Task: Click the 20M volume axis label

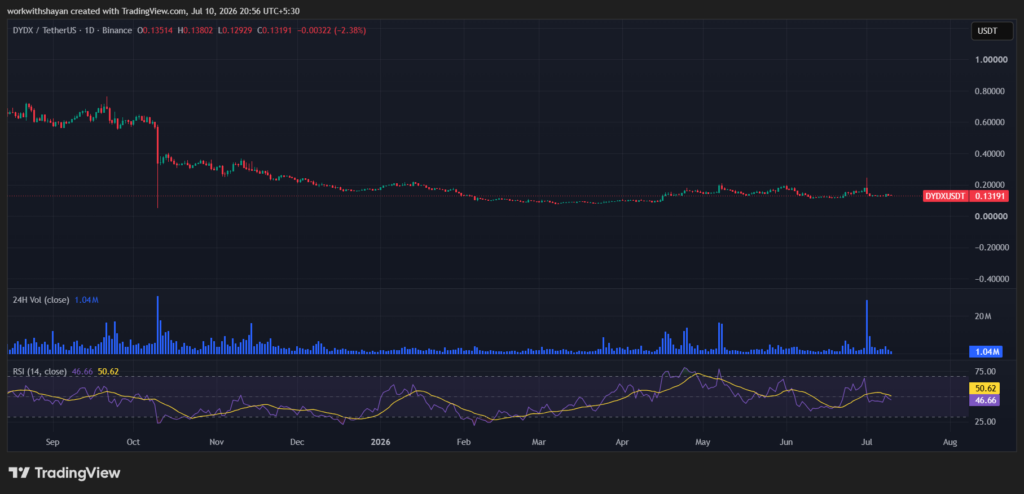Action: 984,316
